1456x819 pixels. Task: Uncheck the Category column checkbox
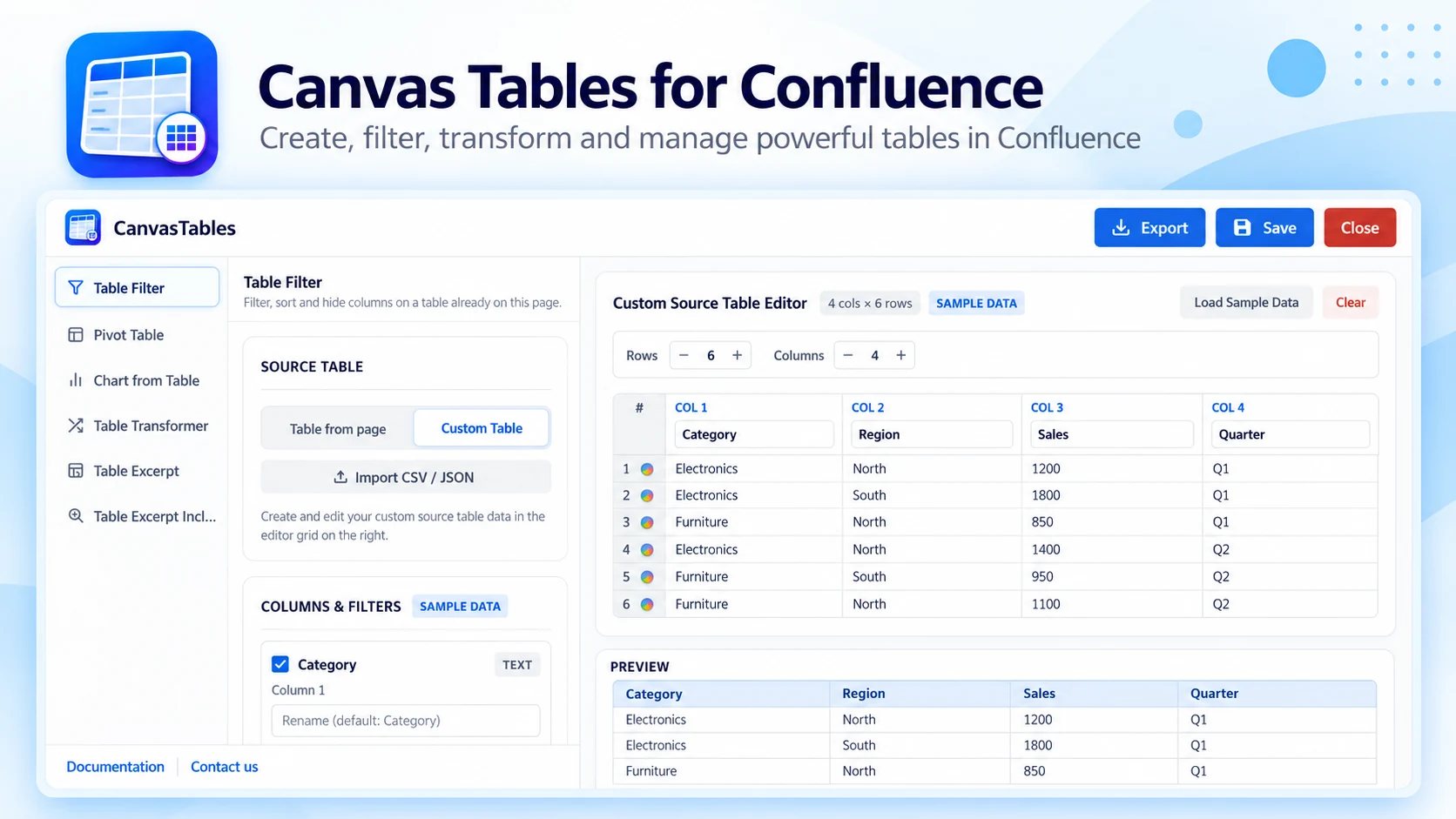click(x=280, y=664)
